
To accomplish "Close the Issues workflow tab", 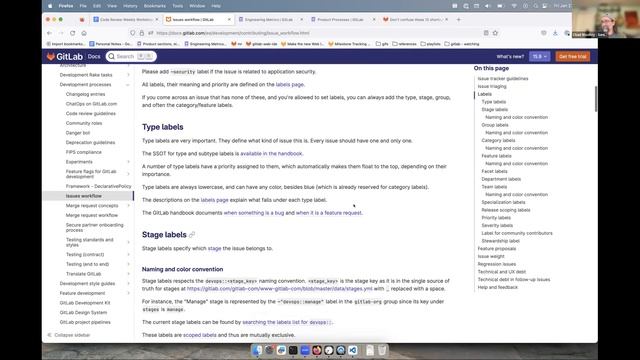I will pos(229,19).
